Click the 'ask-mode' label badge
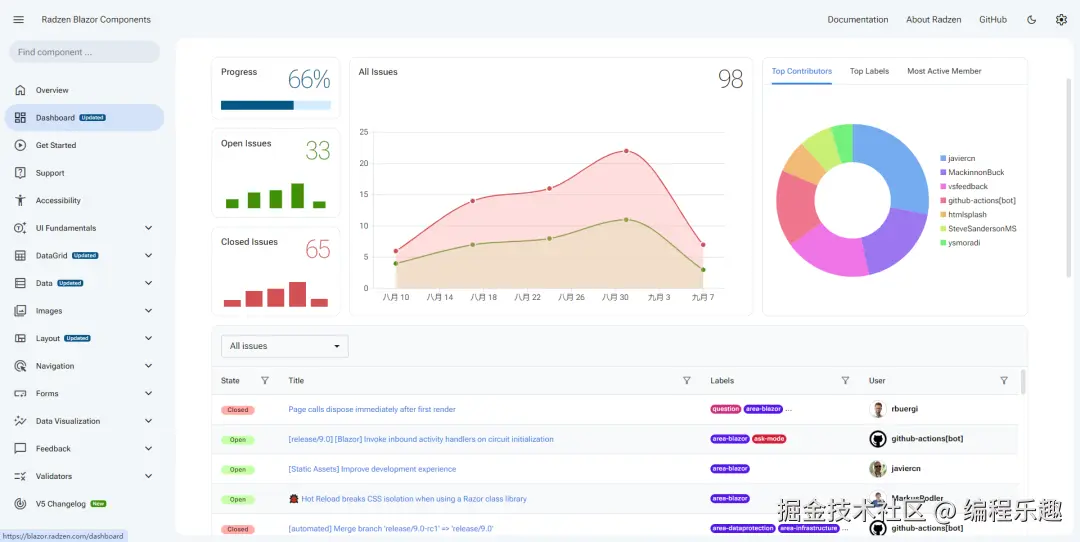 tap(769, 439)
